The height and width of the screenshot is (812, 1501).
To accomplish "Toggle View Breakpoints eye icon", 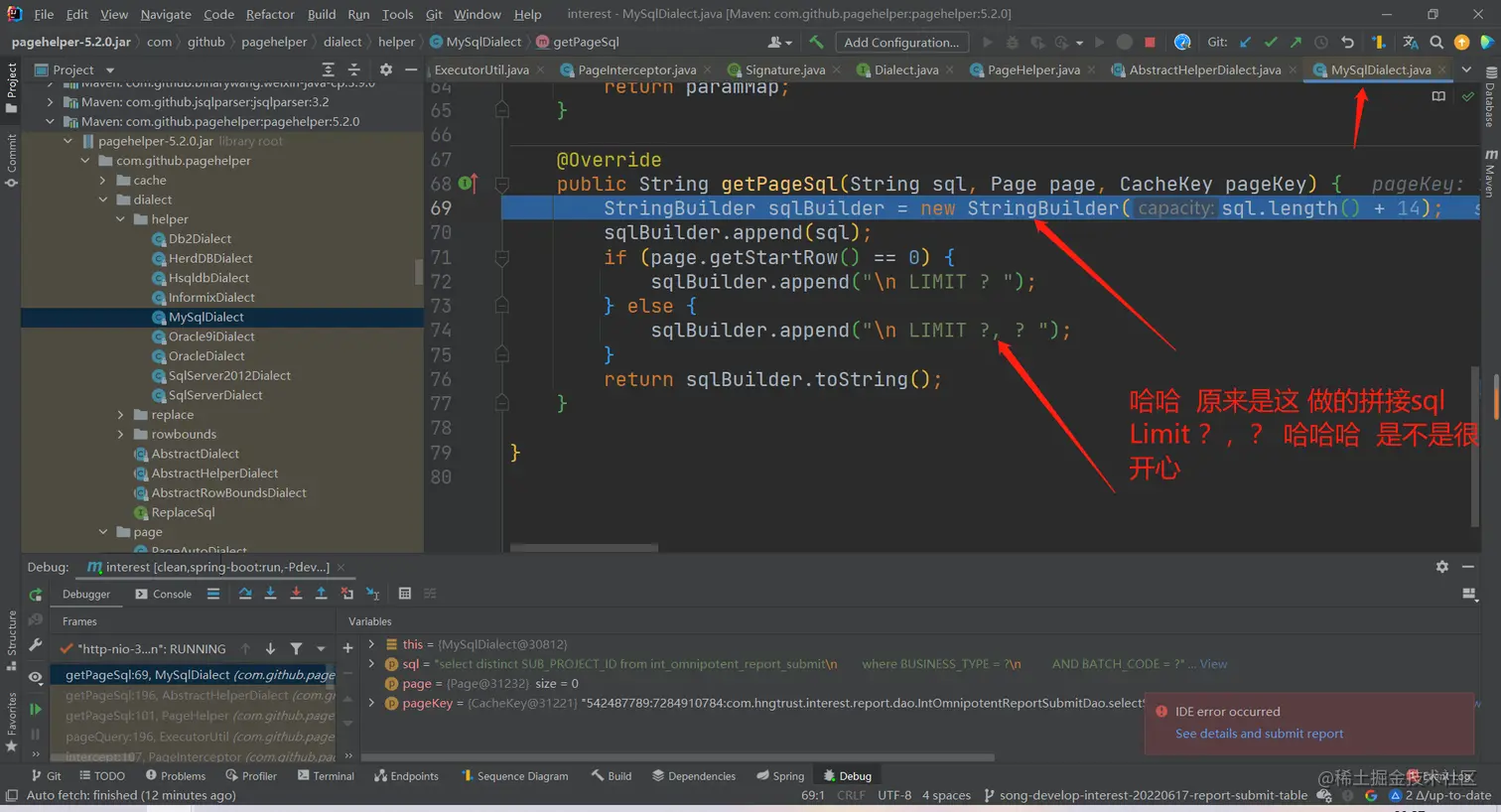I will 36,677.
